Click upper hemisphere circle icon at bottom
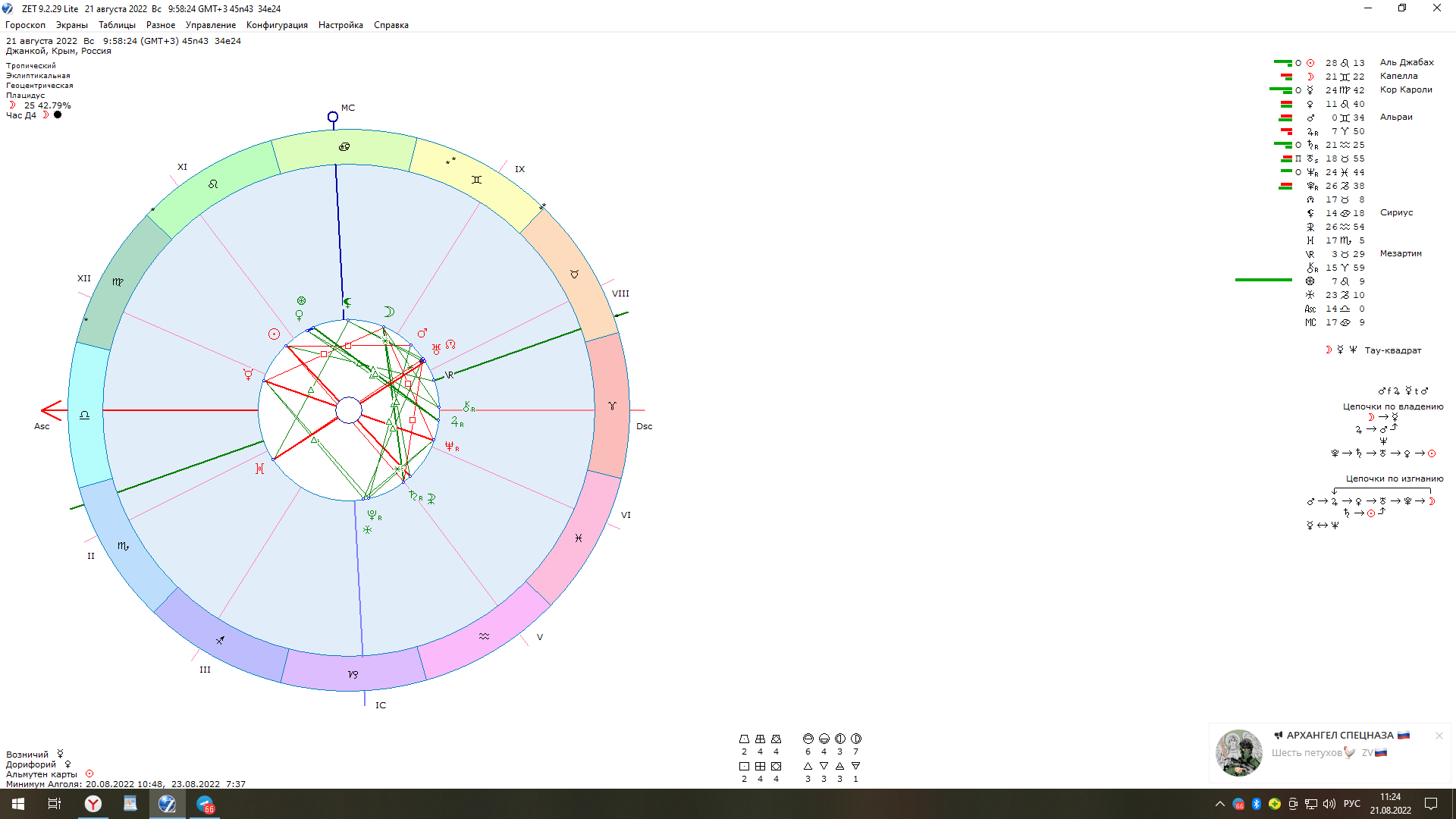Screen dimensions: 1456x819 808,739
